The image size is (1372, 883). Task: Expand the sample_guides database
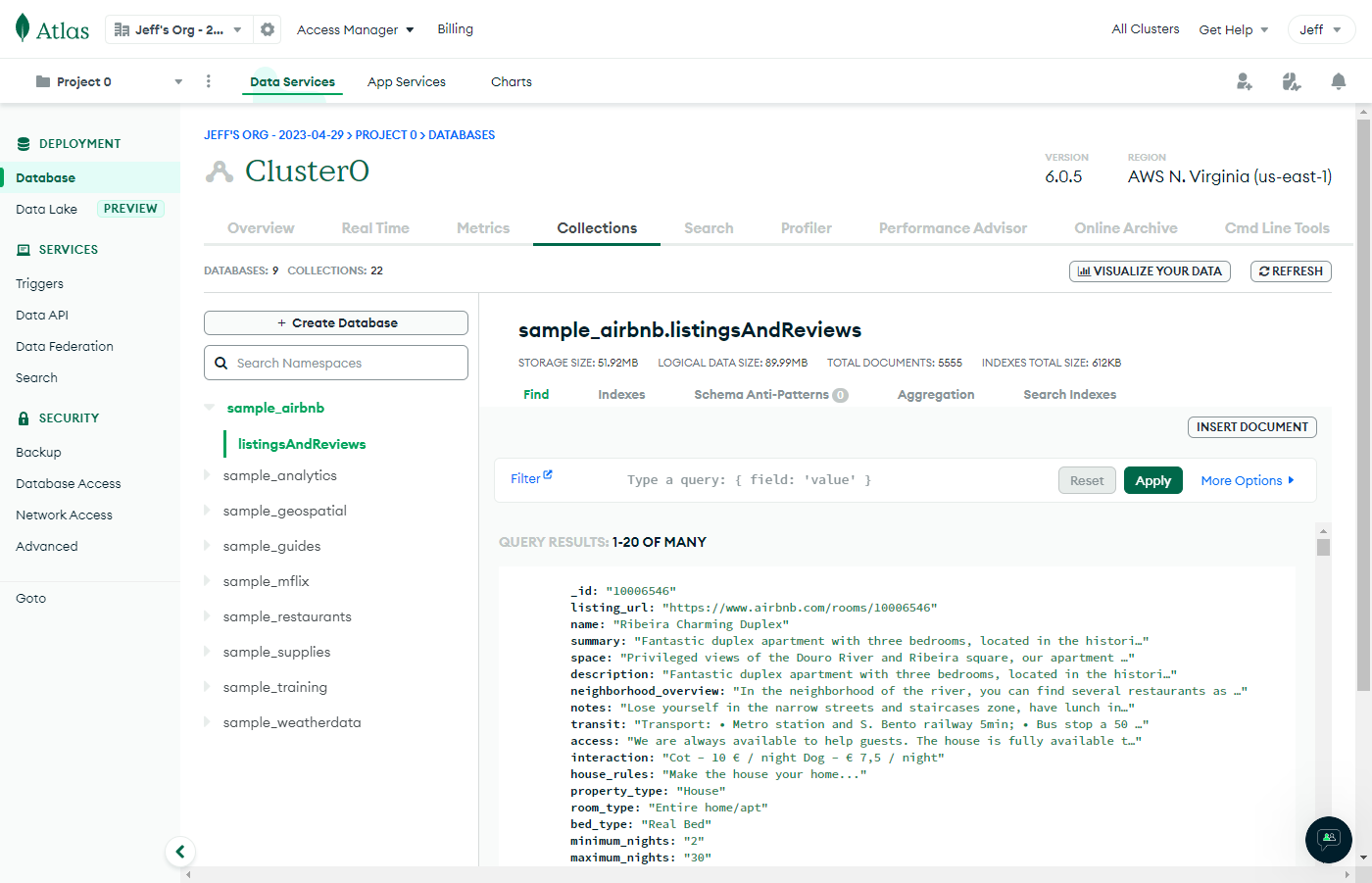click(x=207, y=546)
